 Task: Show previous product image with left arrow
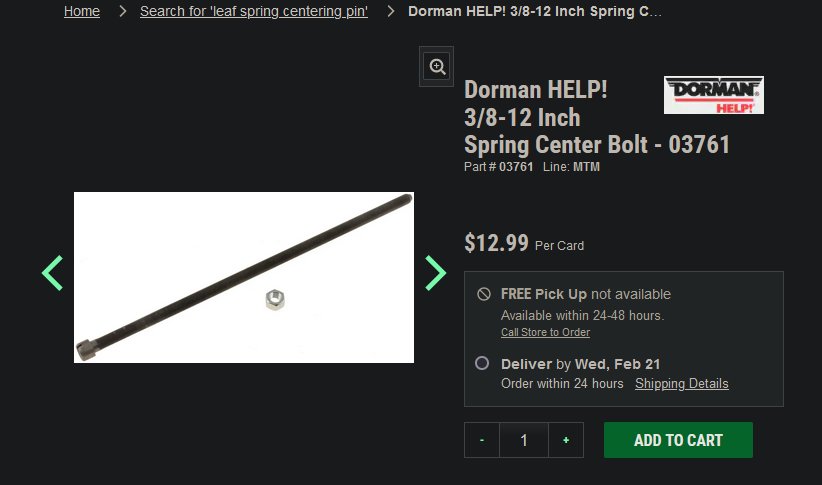pyautogui.click(x=52, y=273)
